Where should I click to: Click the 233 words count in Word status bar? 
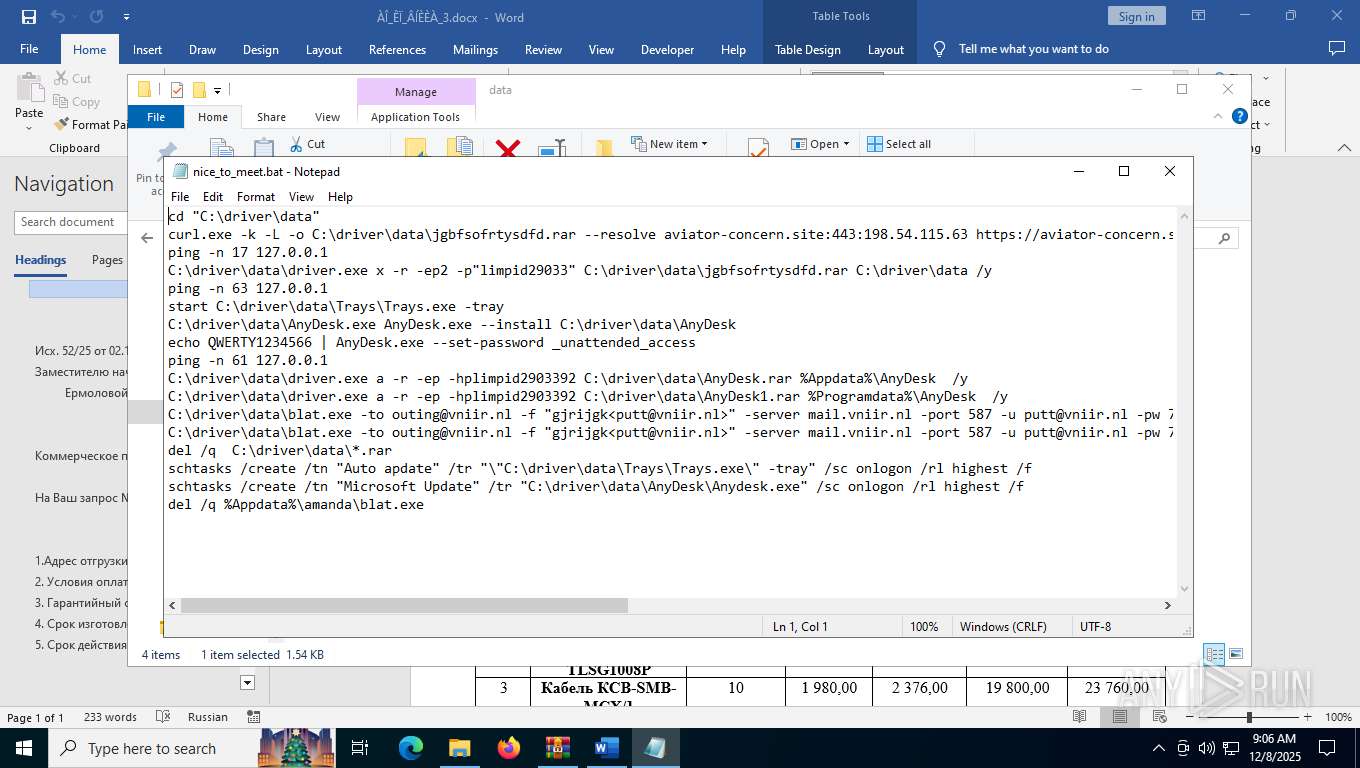[110, 717]
